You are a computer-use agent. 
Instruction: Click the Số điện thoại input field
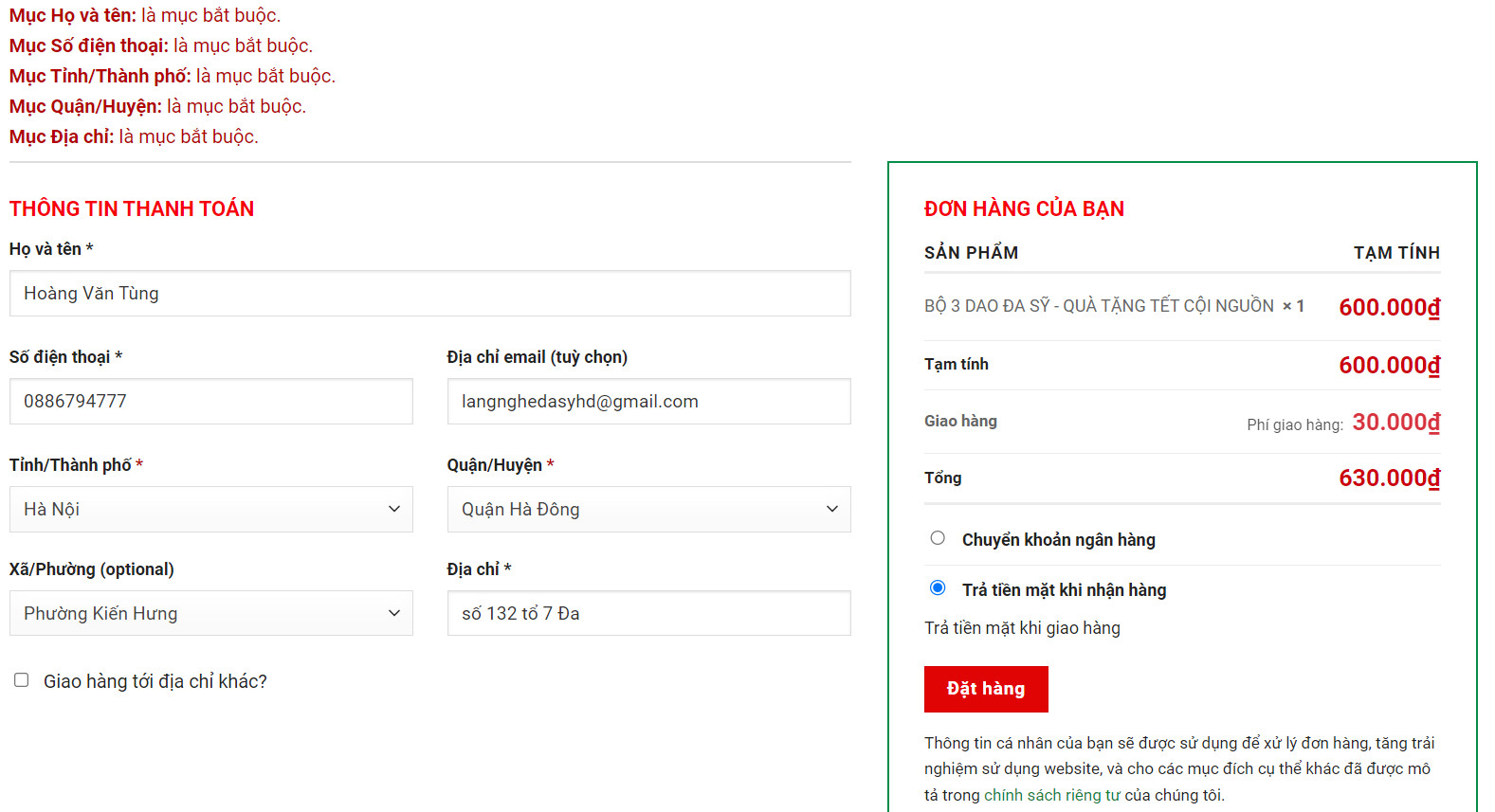click(x=210, y=402)
